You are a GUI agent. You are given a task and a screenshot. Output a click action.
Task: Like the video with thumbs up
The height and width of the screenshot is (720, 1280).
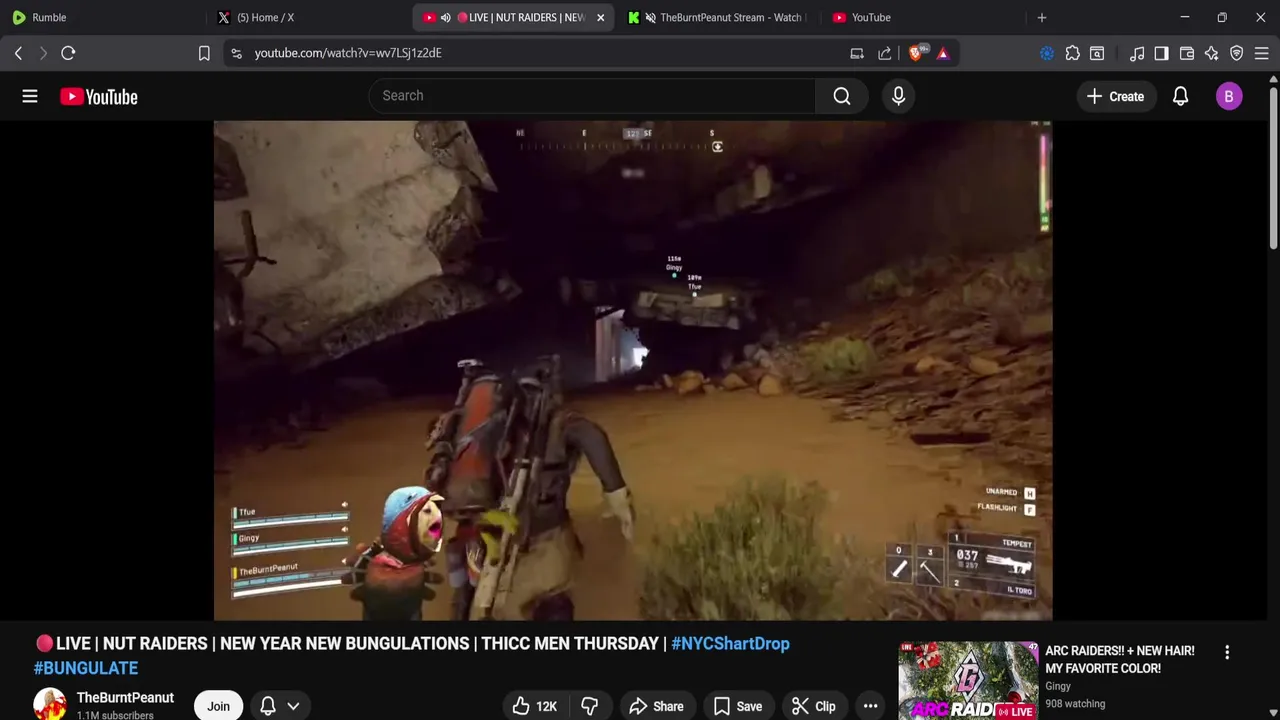click(x=535, y=706)
